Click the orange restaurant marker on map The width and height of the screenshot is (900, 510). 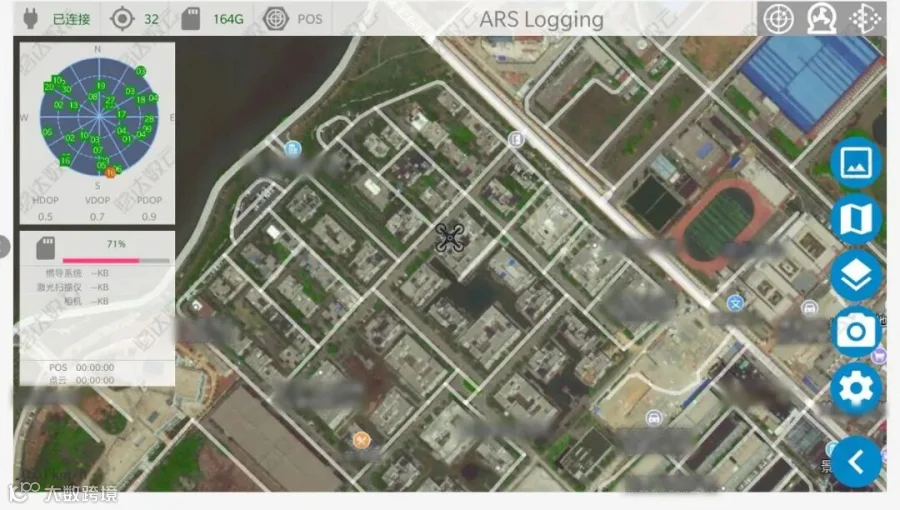click(361, 440)
